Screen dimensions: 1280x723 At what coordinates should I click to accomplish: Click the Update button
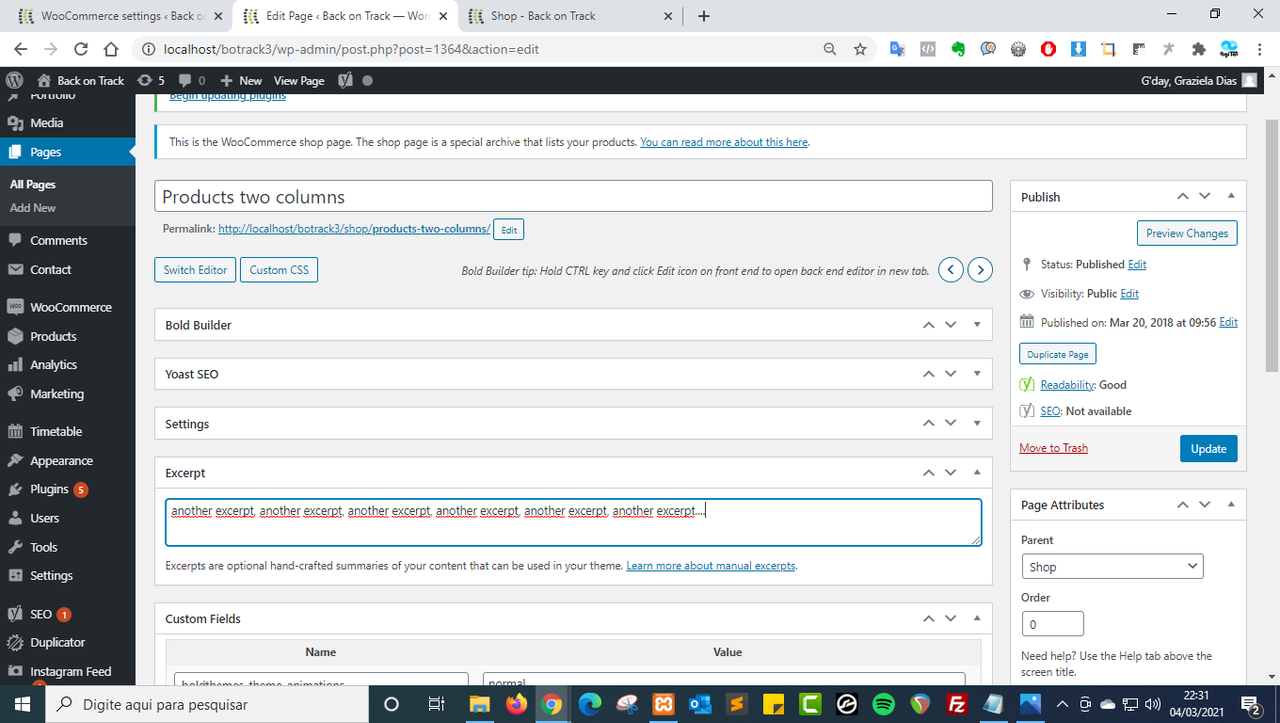(x=1208, y=448)
